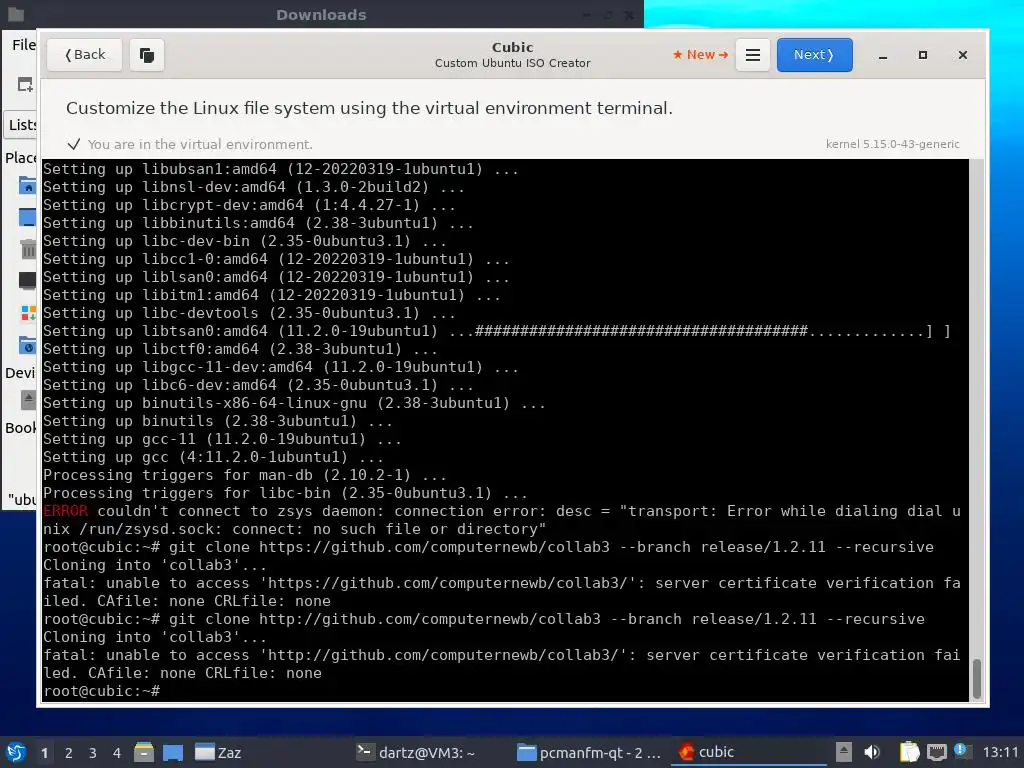Open Trash in Downloads sidebar
The image size is (1024, 768).
point(28,249)
